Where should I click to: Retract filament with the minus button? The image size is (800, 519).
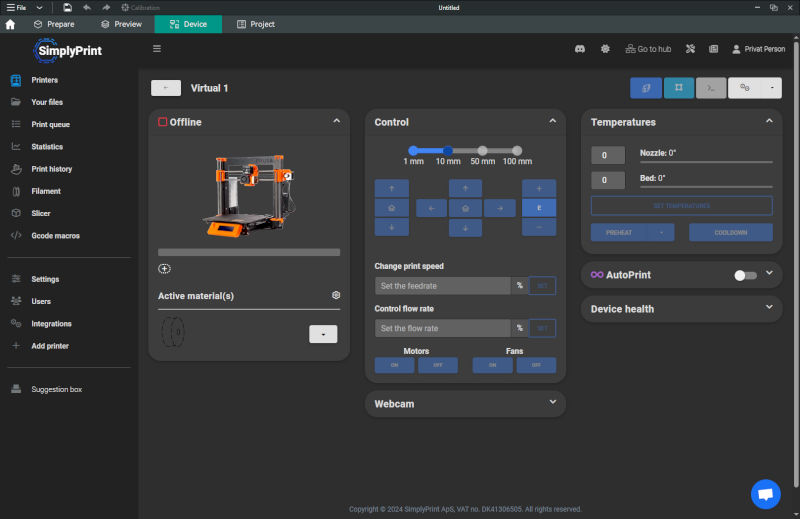(539, 227)
